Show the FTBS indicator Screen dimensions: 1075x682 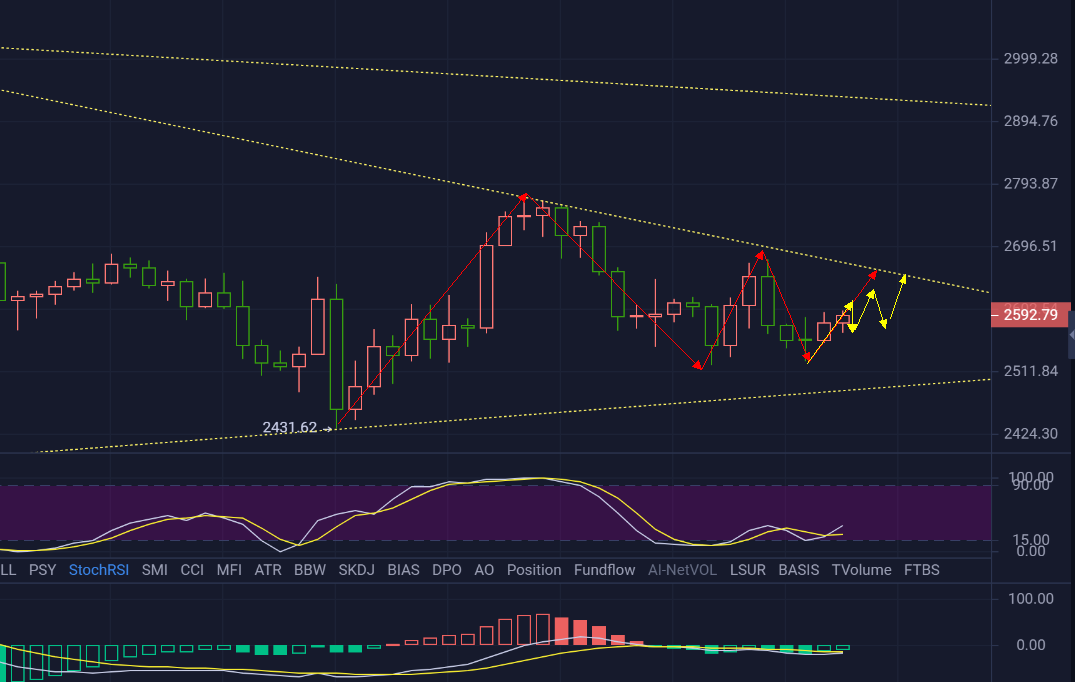[922, 570]
